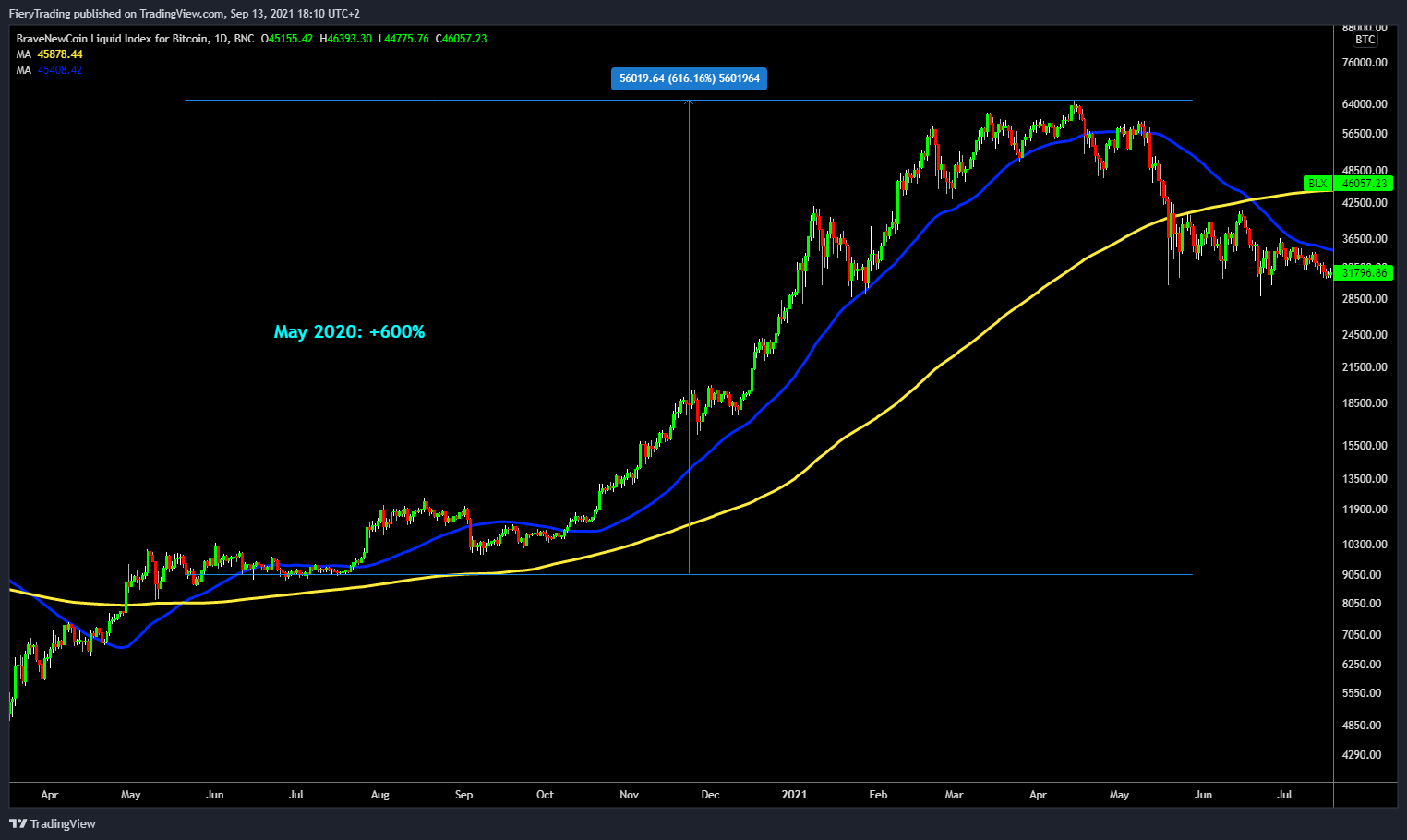The image size is (1407, 840).
Task: Click the 76000.00 price axis label
Action: 1365,63
